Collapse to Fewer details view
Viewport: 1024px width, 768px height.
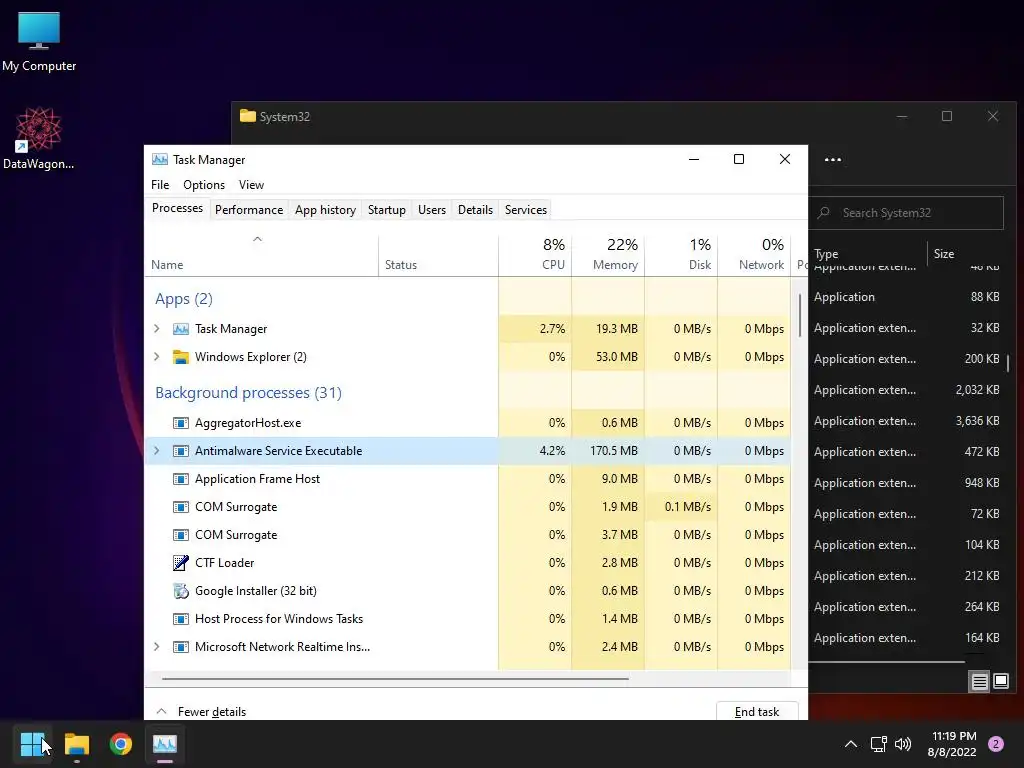[x=201, y=711]
